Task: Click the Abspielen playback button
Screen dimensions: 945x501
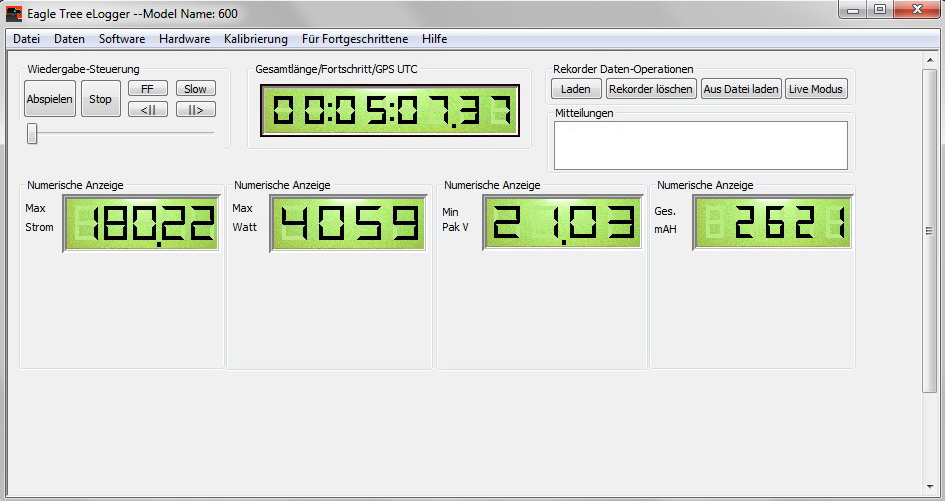Action: coord(50,99)
